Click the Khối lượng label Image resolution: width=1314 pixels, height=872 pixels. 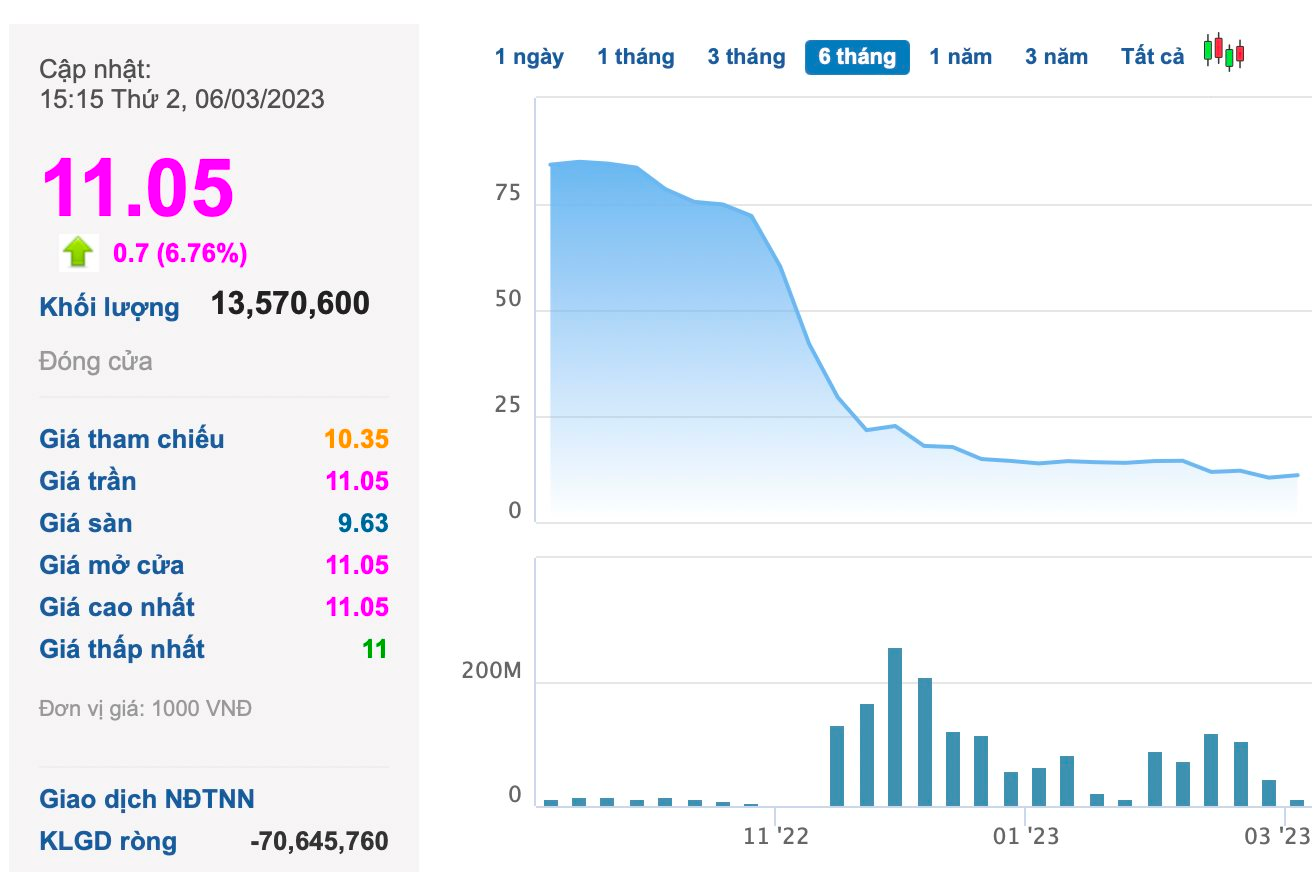click(110, 307)
